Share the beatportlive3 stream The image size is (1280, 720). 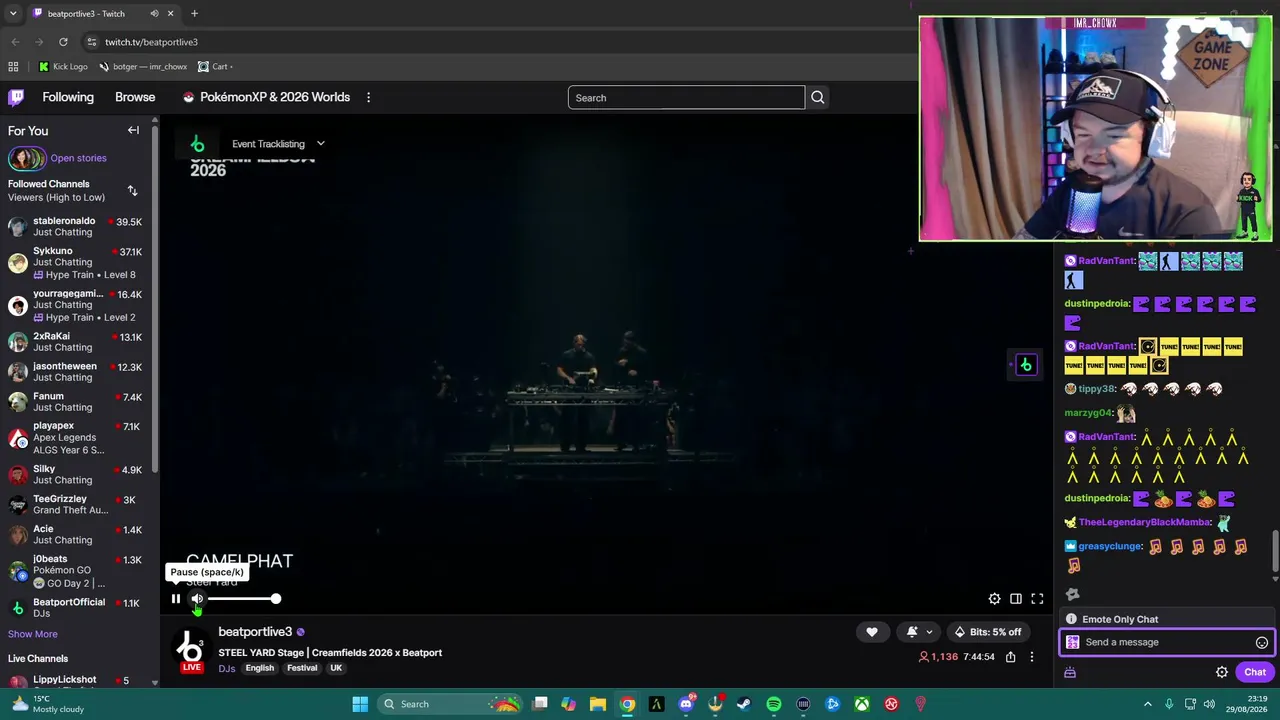click(1011, 657)
